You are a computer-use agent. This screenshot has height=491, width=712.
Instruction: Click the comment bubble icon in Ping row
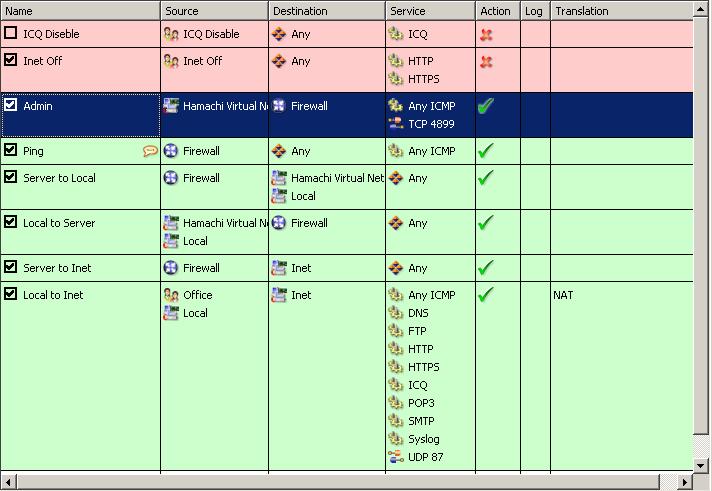tap(150, 152)
